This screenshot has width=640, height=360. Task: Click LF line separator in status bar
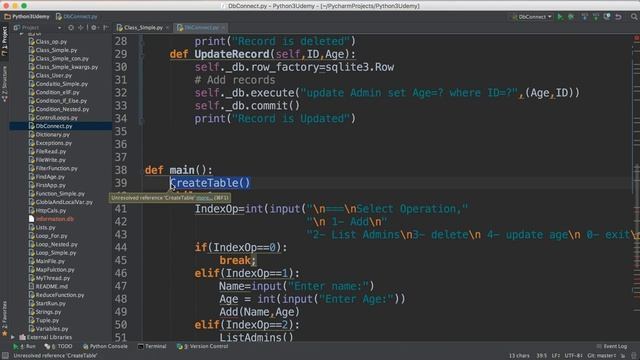[x=556, y=356]
